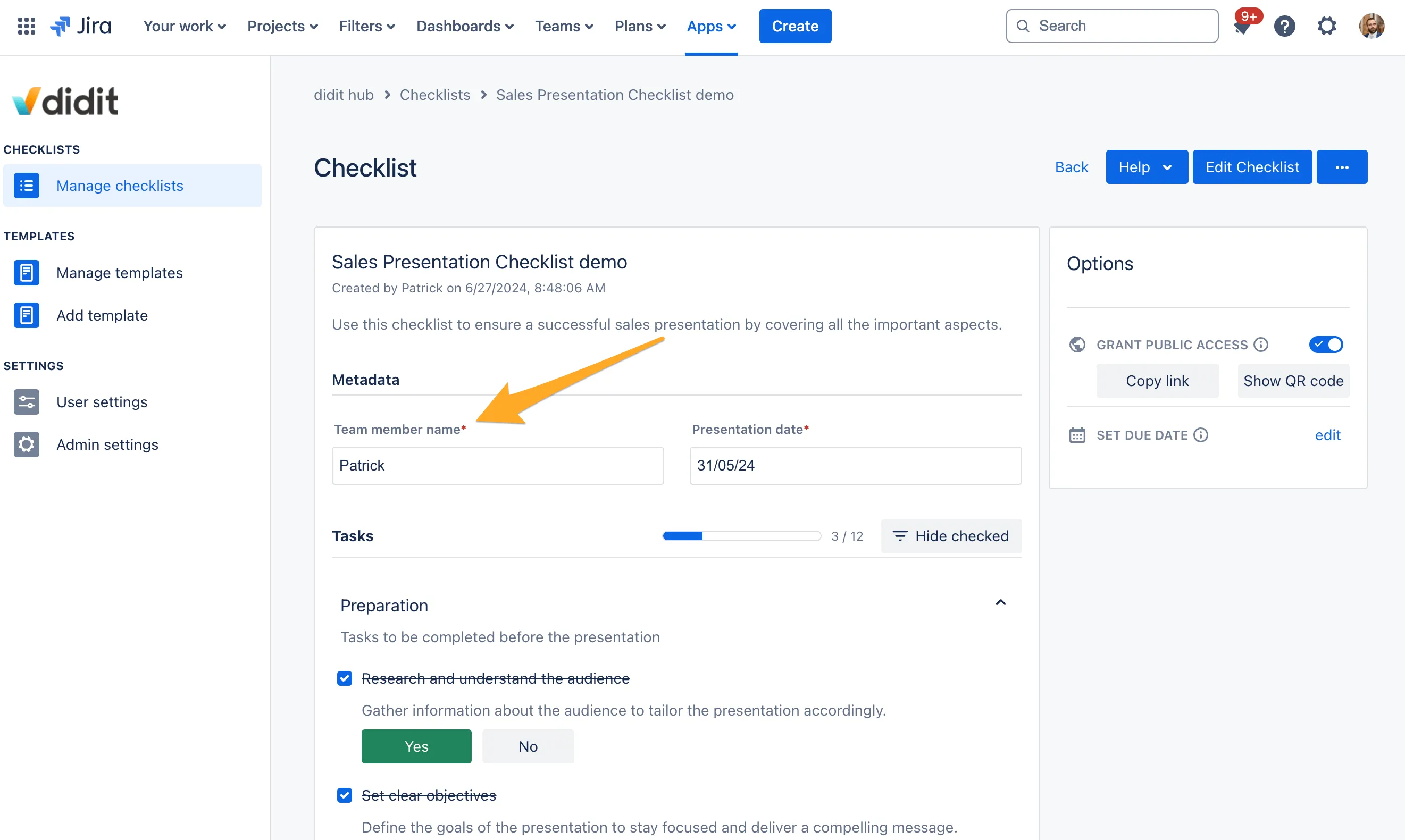This screenshot has width=1405, height=840.
Task: Click the Hide checked filter button
Action: coord(951,536)
